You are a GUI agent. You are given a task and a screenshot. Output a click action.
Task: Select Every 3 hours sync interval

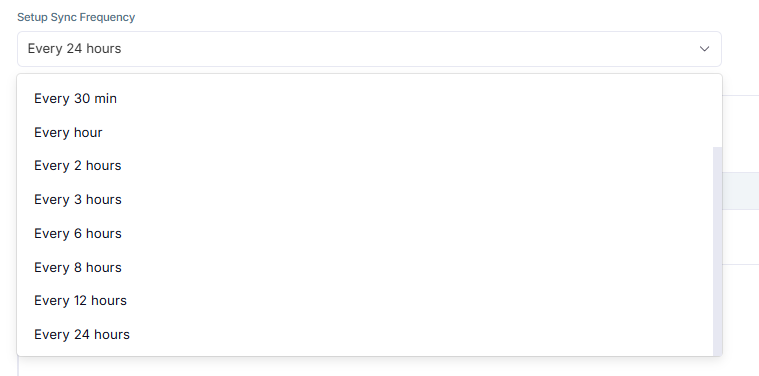365,199
